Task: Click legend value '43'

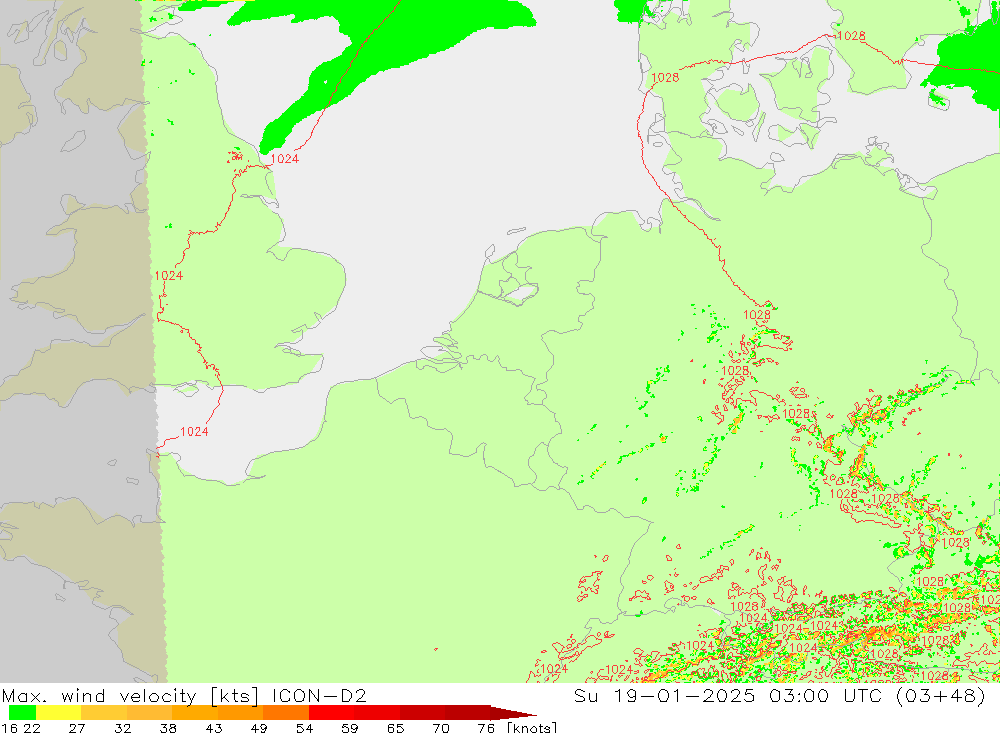Action: pos(214,728)
